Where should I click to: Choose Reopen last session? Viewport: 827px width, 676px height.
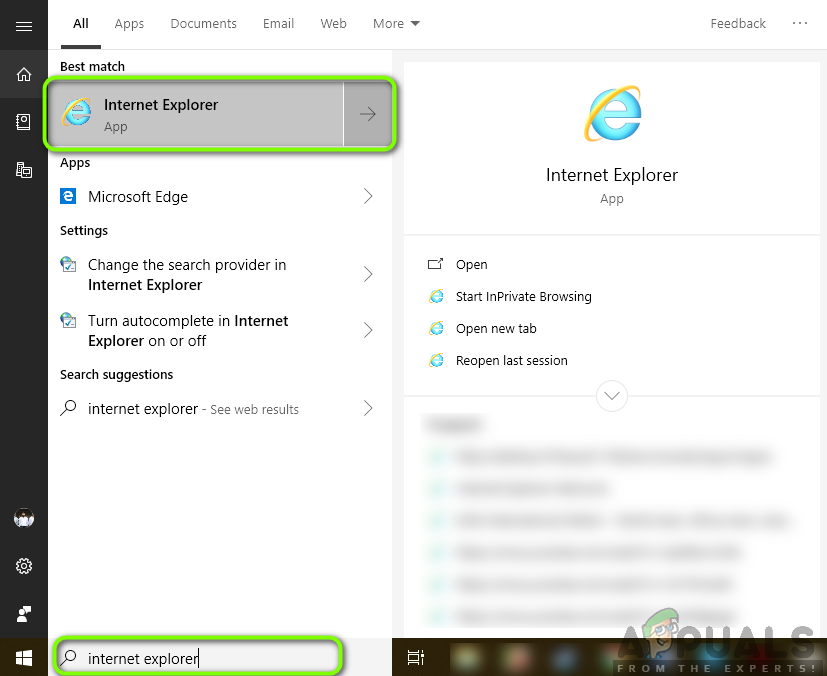tap(512, 361)
